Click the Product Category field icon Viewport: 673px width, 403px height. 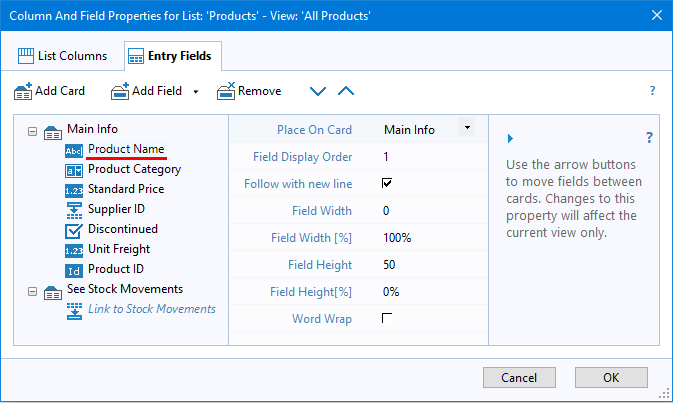73,170
